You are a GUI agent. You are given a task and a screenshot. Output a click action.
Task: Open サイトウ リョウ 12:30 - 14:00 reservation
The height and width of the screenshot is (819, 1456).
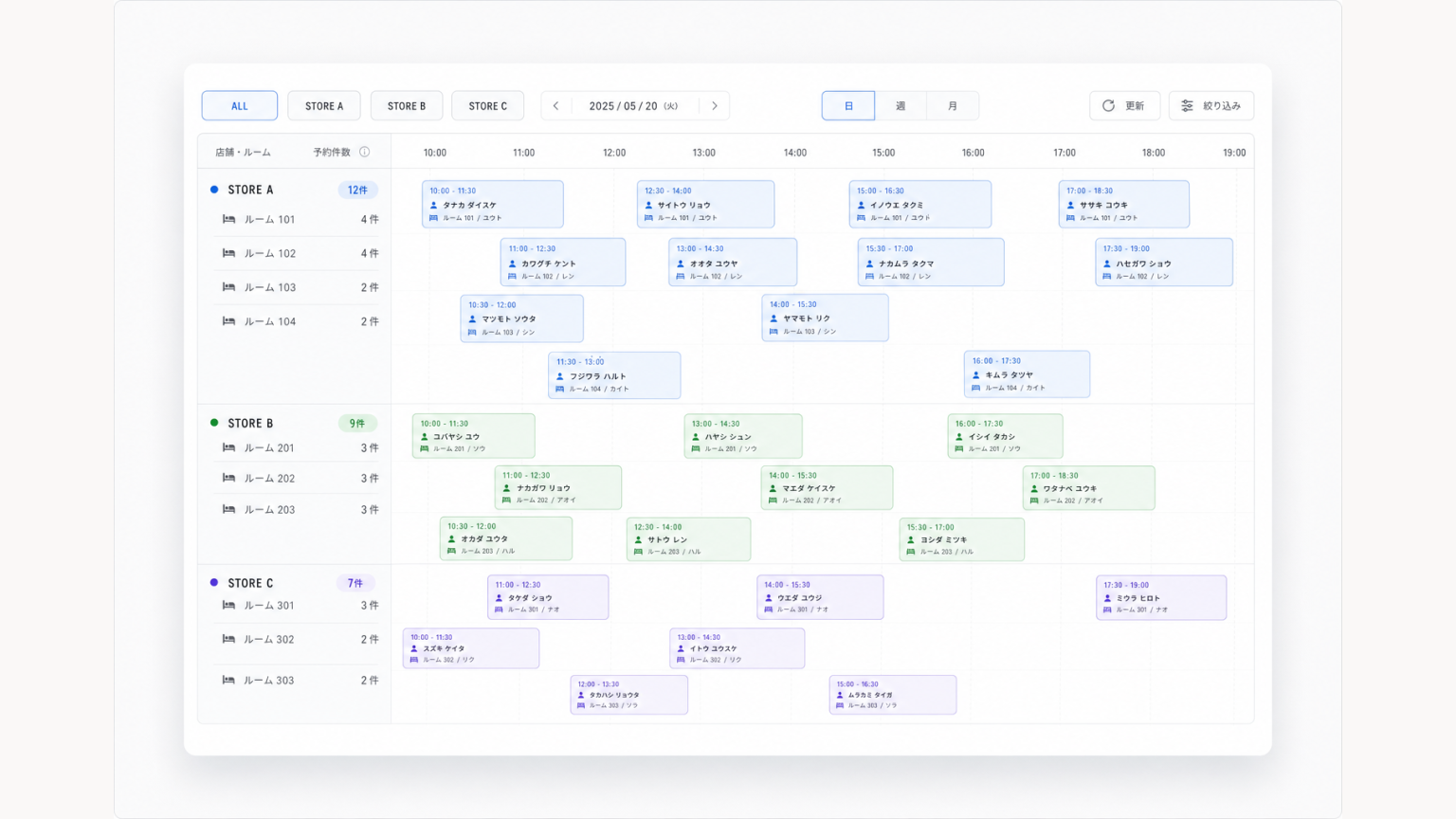click(705, 204)
